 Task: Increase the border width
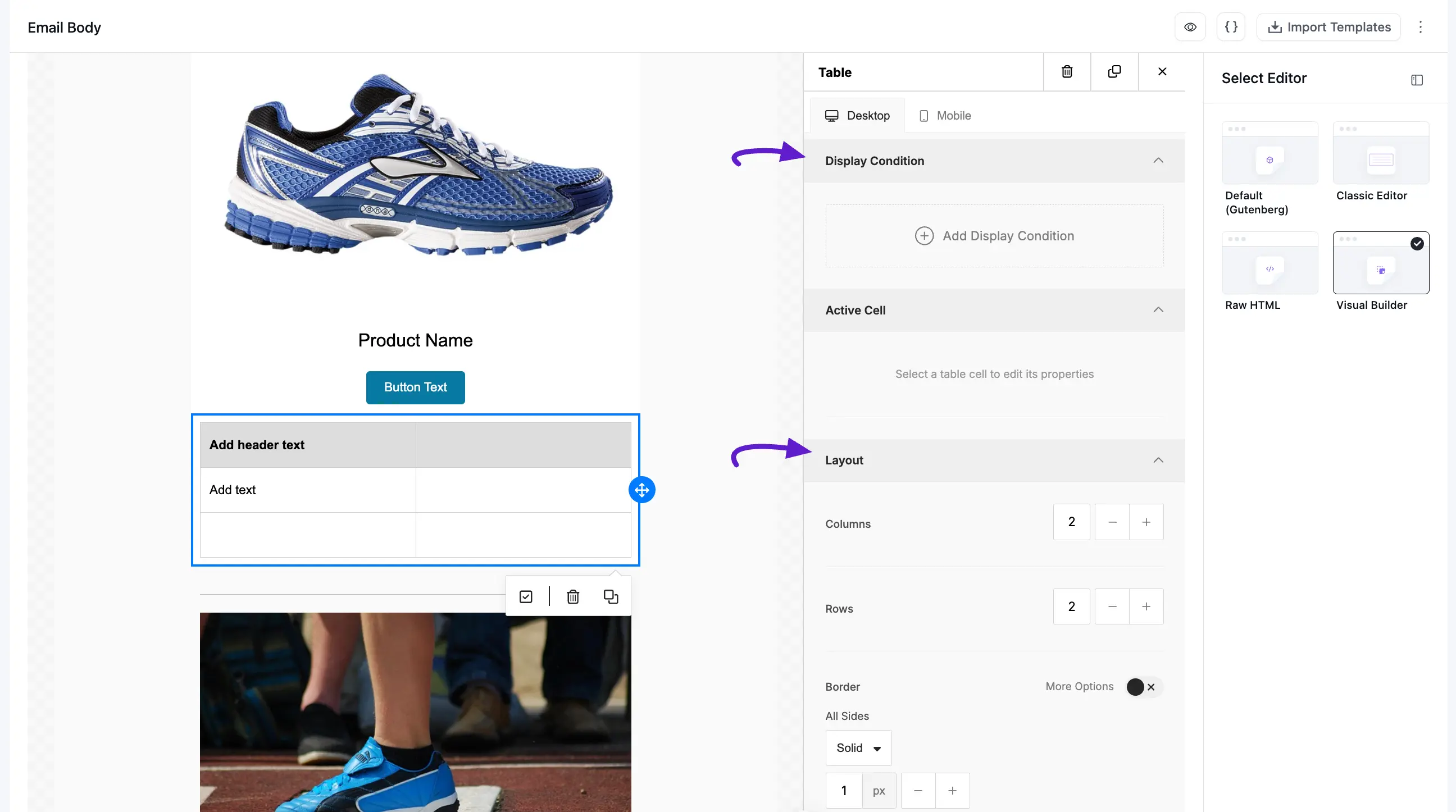point(952,791)
